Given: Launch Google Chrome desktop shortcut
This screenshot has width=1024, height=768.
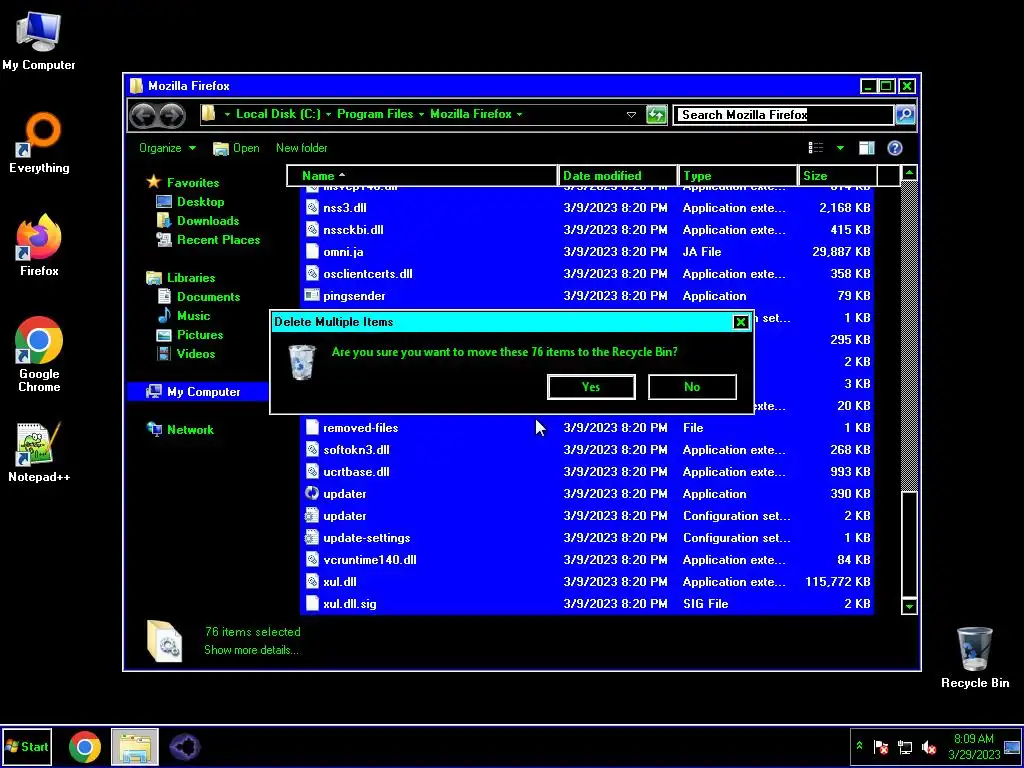Looking at the screenshot, I should point(39,354).
